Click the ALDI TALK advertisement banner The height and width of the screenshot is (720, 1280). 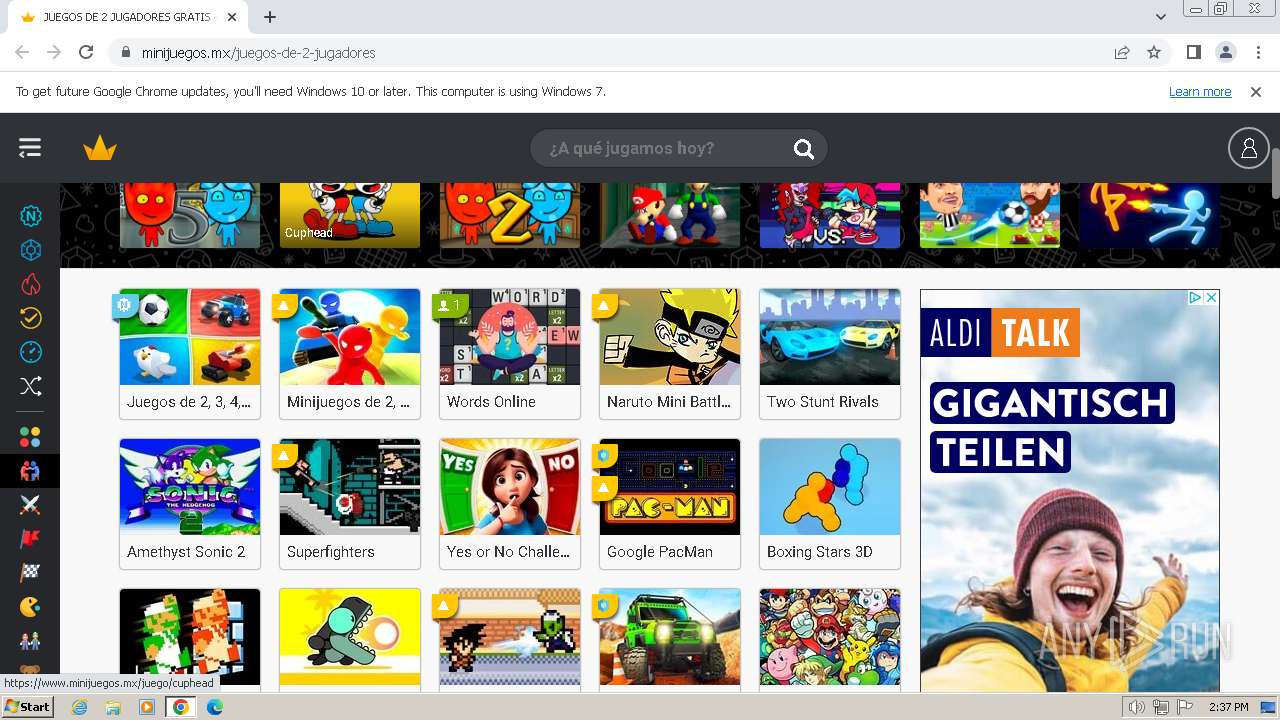point(1070,490)
